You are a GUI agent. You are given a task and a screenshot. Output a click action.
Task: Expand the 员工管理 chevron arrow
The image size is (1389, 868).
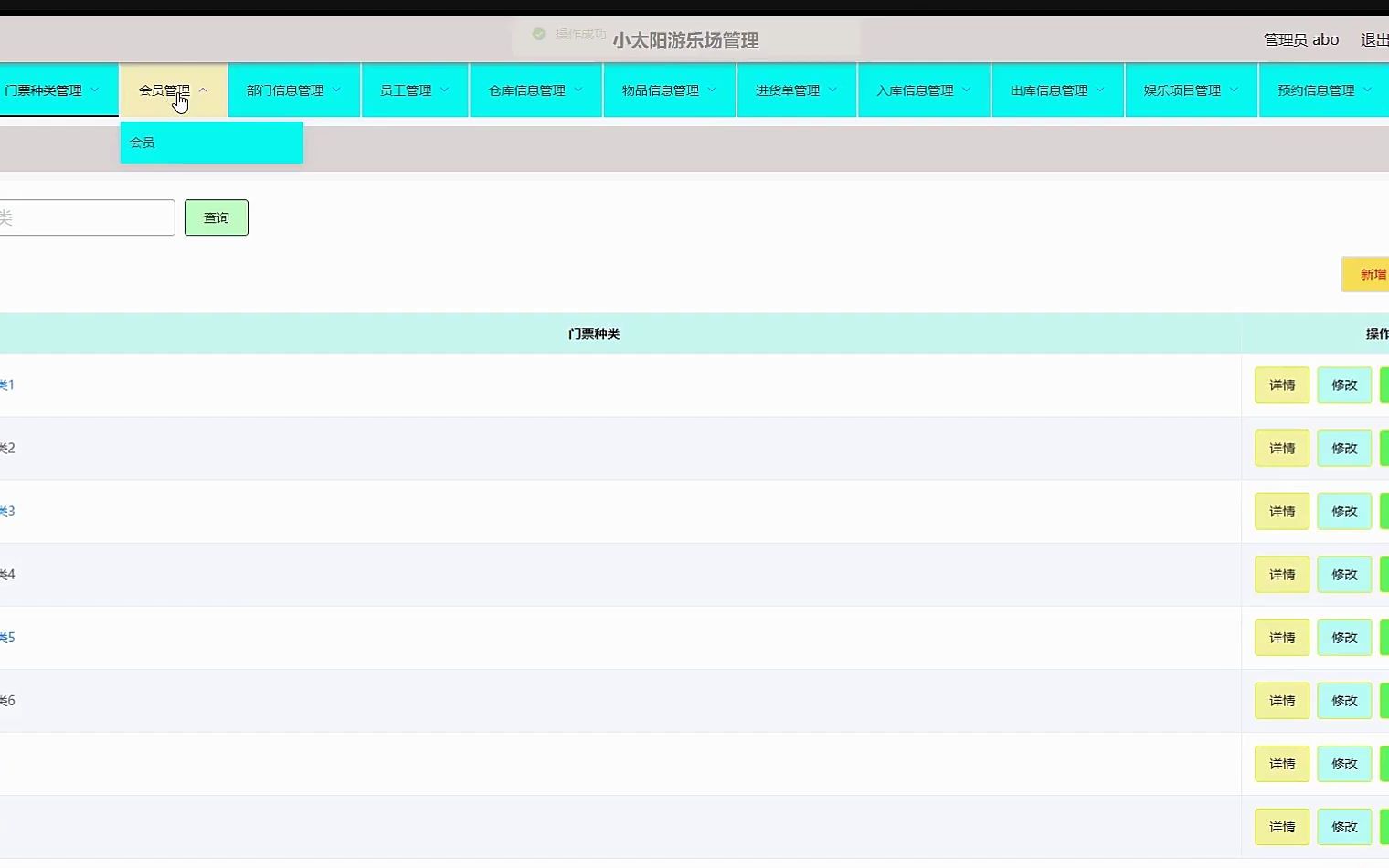point(444,90)
